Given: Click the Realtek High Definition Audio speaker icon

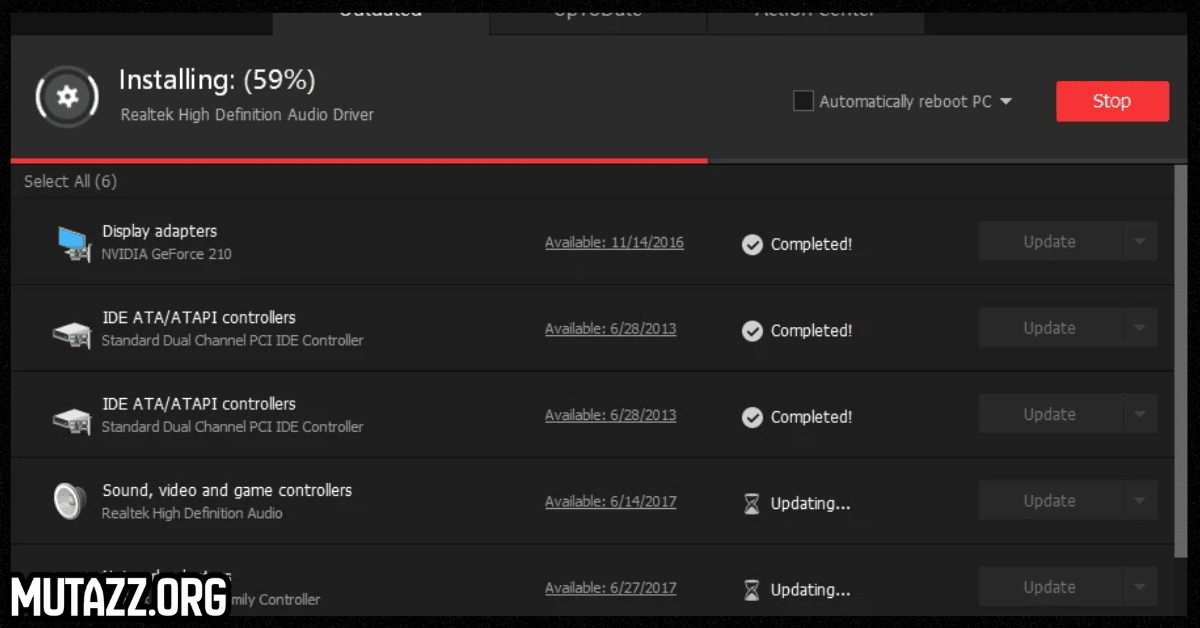Looking at the screenshot, I should coord(68,500).
